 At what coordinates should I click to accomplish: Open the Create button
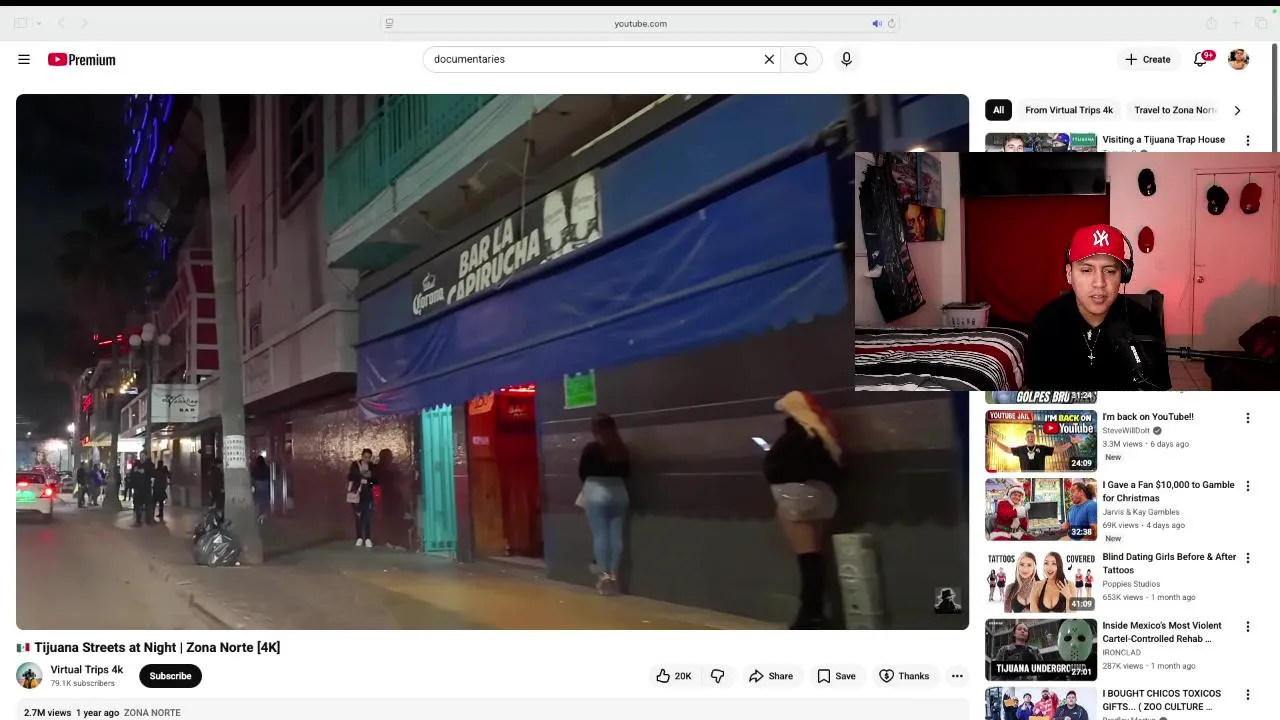coord(1147,59)
